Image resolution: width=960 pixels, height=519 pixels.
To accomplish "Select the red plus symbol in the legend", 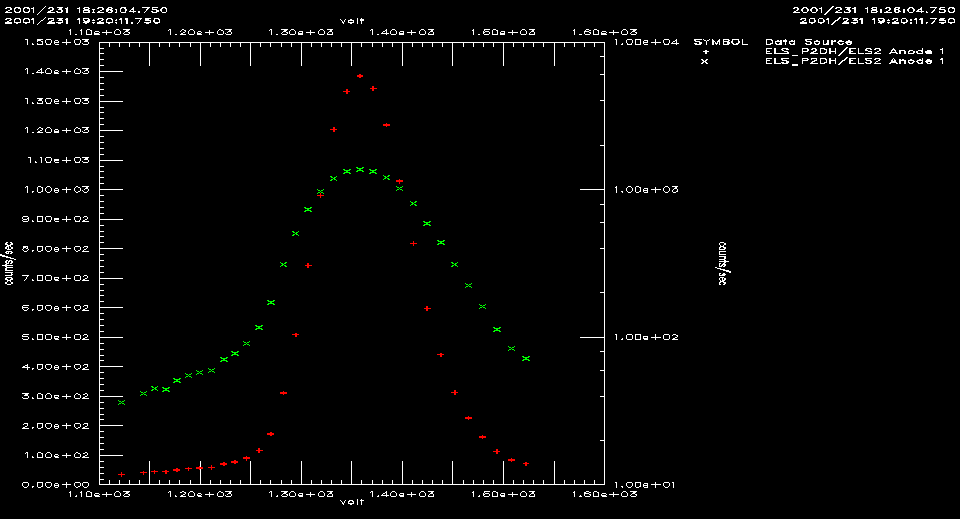I will point(705,52).
